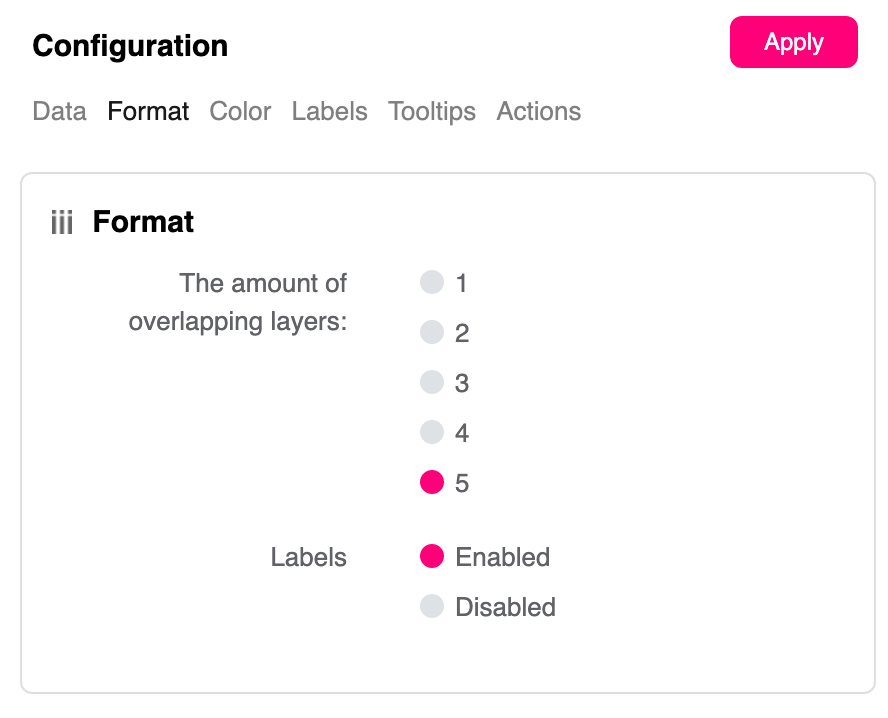Click the Apply button
Image resolution: width=888 pixels, height=718 pixels.
(x=793, y=42)
